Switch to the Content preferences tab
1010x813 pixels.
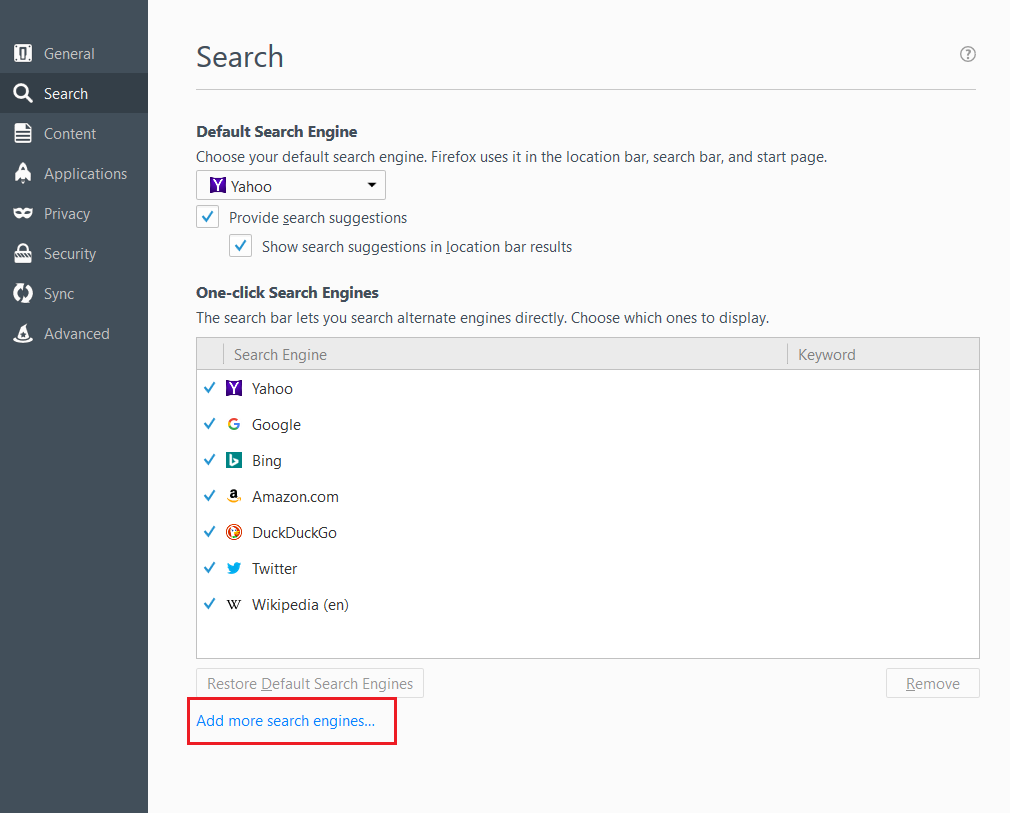(74, 133)
